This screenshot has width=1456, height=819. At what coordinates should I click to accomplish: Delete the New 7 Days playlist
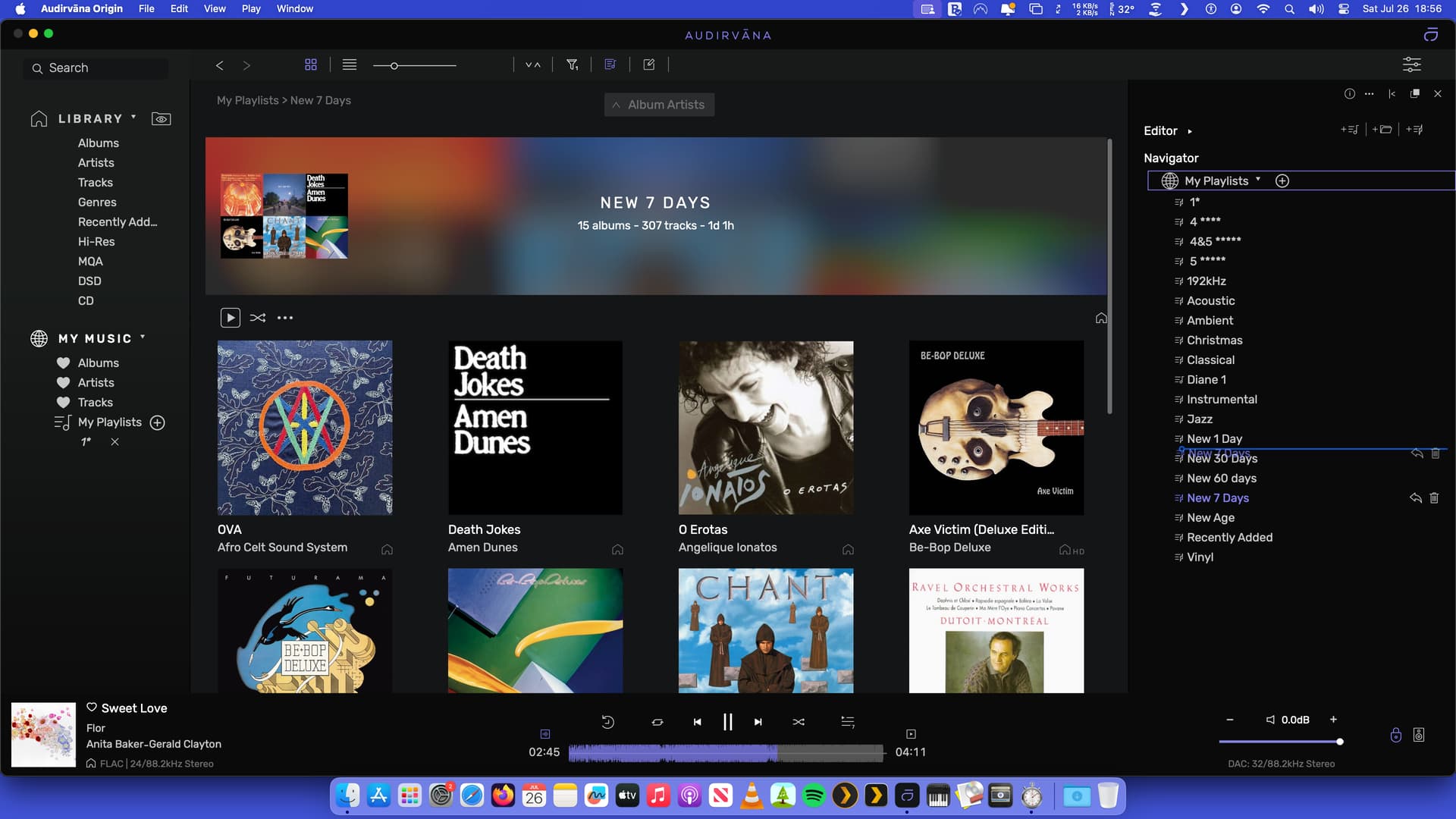click(1434, 498)
